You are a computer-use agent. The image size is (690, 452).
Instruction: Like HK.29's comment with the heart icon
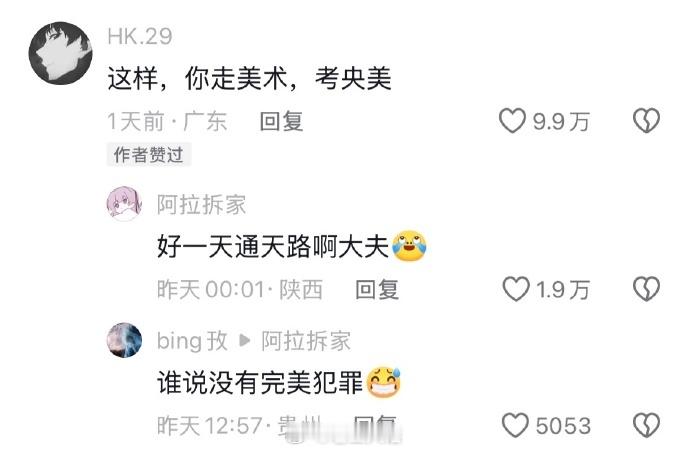[x=512, y=121]
